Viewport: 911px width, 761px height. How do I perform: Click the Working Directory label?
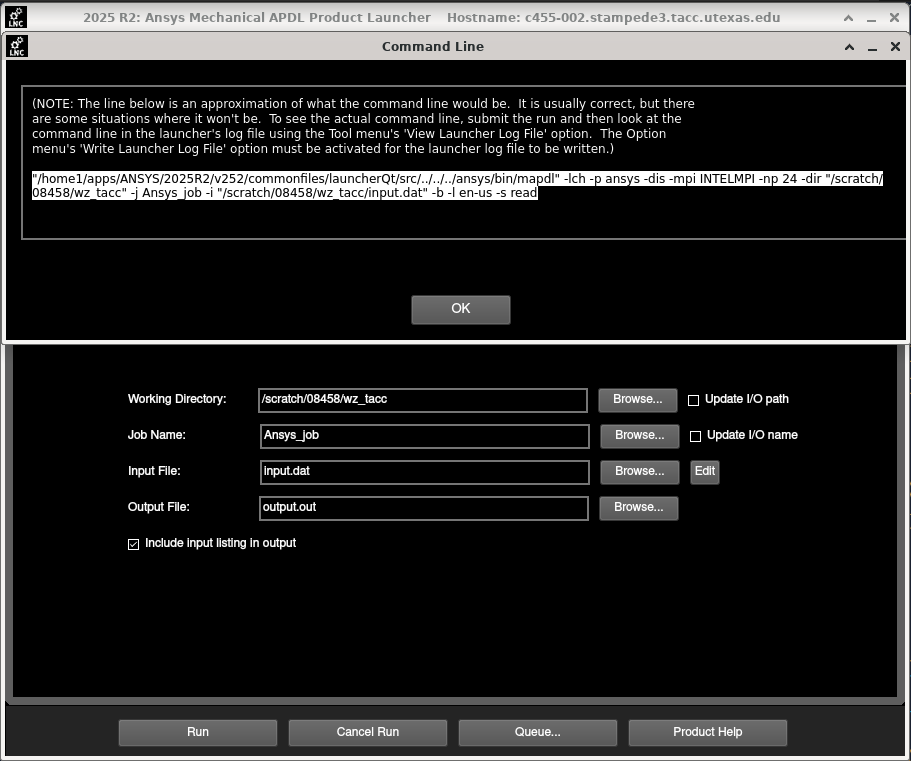coord(177,399)
